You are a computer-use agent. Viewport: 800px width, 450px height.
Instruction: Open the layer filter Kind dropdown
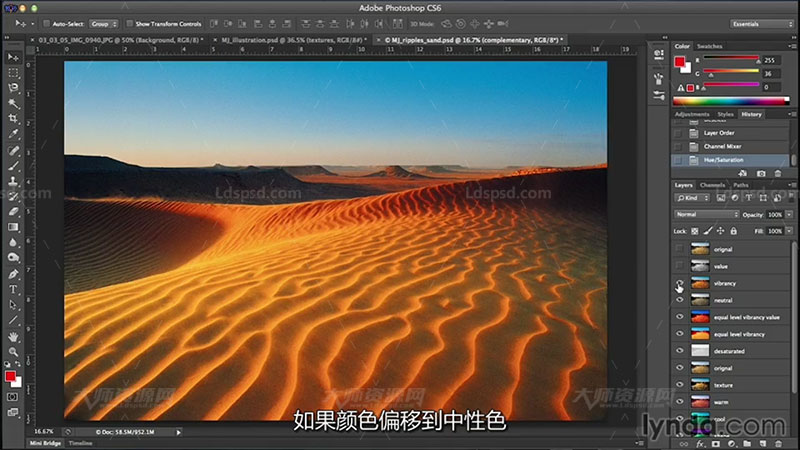click(692, 198)
